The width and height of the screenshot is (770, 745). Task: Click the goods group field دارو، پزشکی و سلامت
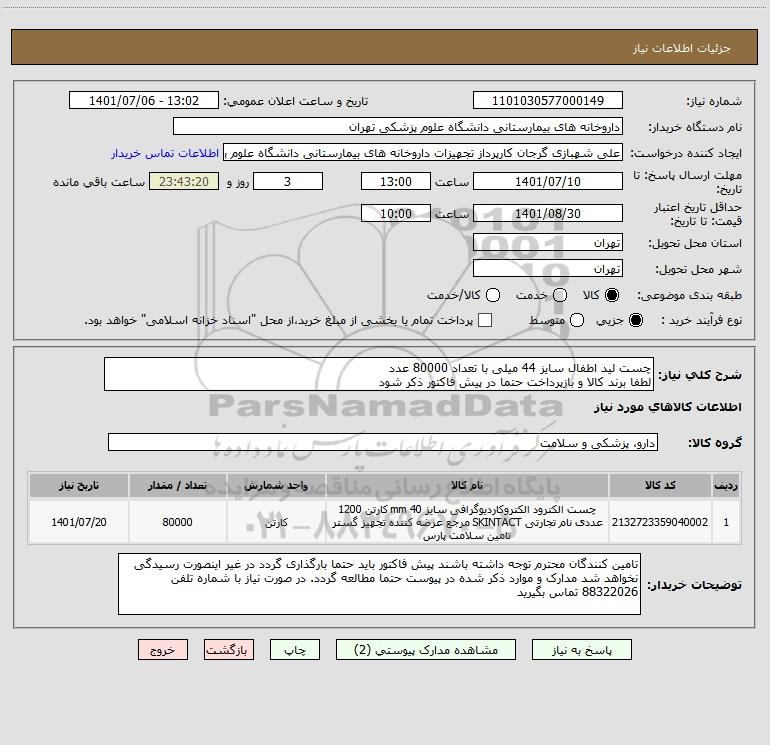383,442
